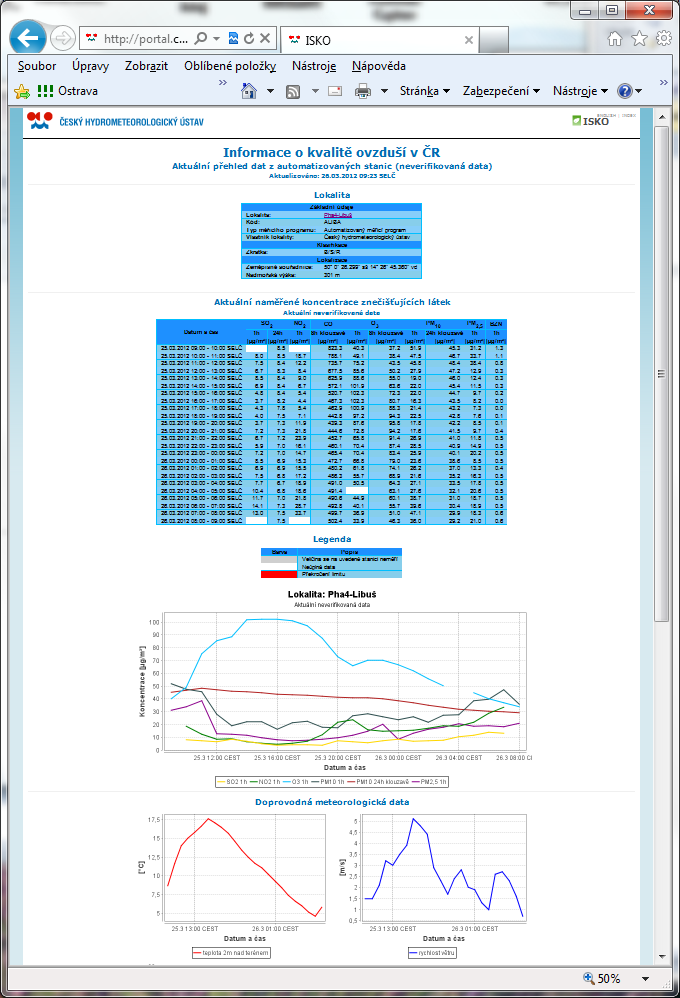Add page to favorites bar icon
Viewport: 680px width, 998px height.
click(x=22, y=91)
